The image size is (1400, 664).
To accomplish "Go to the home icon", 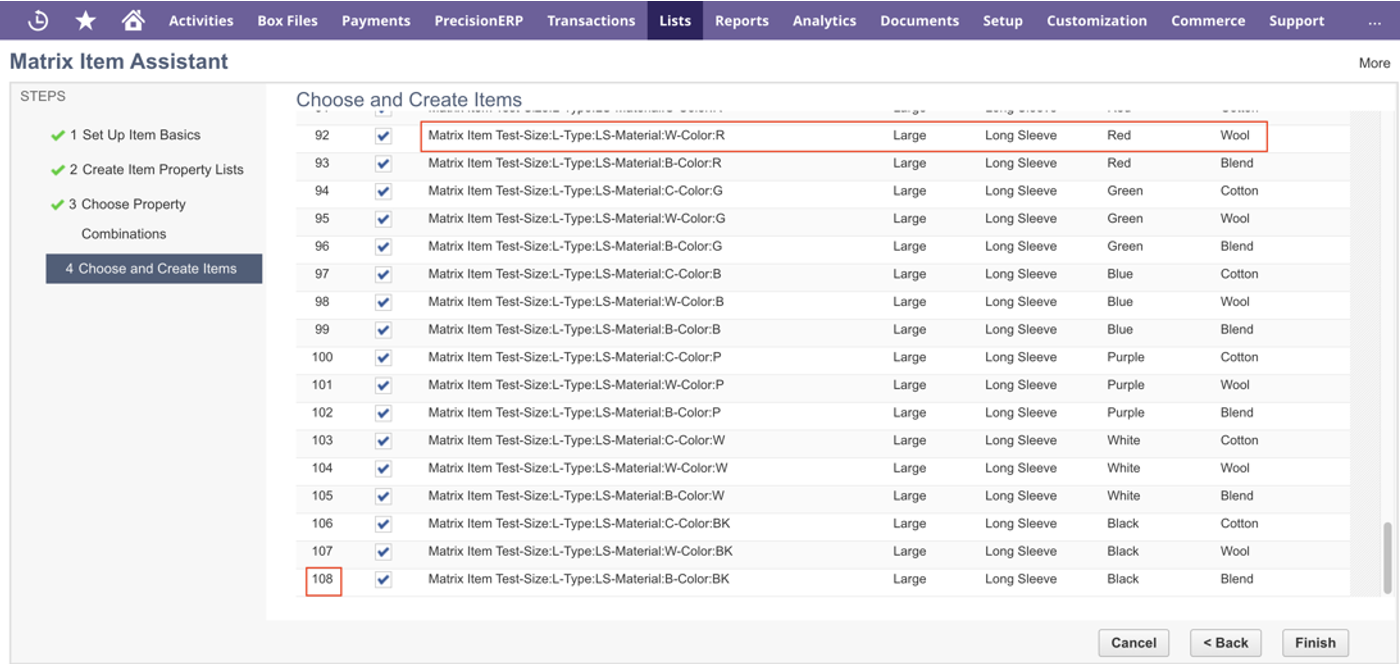I will tap(132, 20).
